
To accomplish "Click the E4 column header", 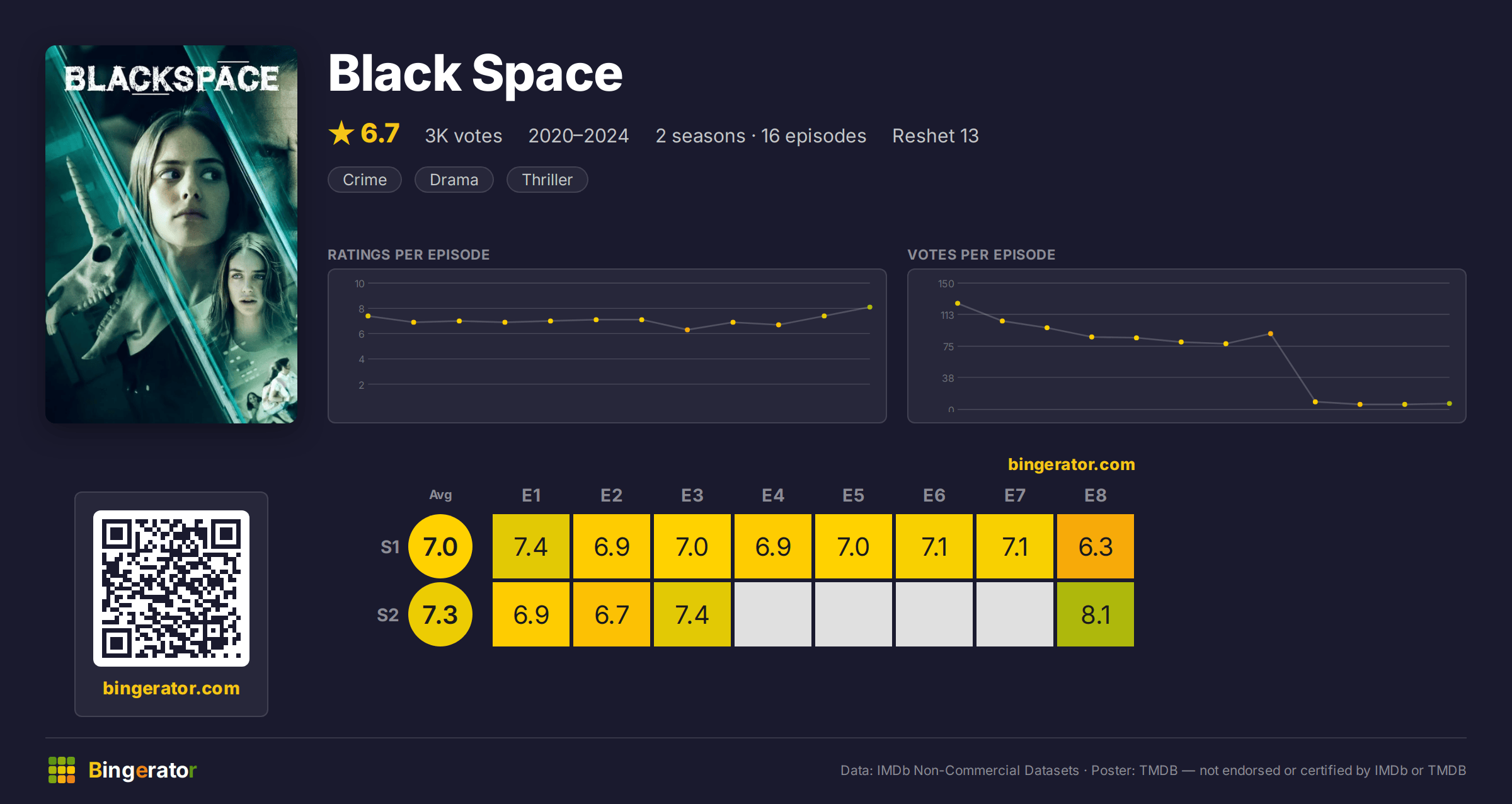I will [773, 495].
